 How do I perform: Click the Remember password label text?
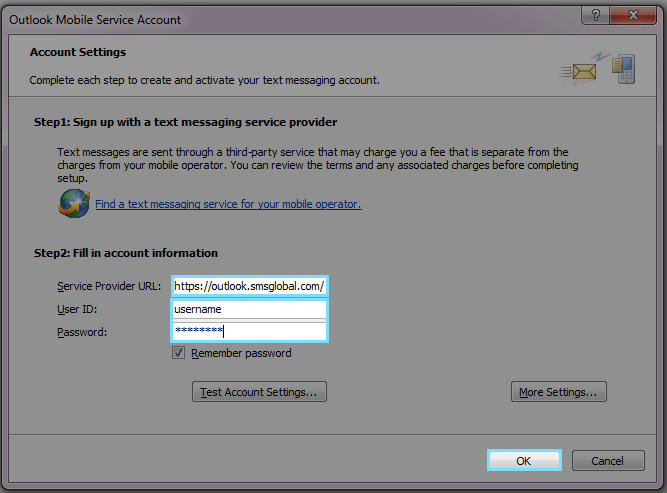point(241,353)
